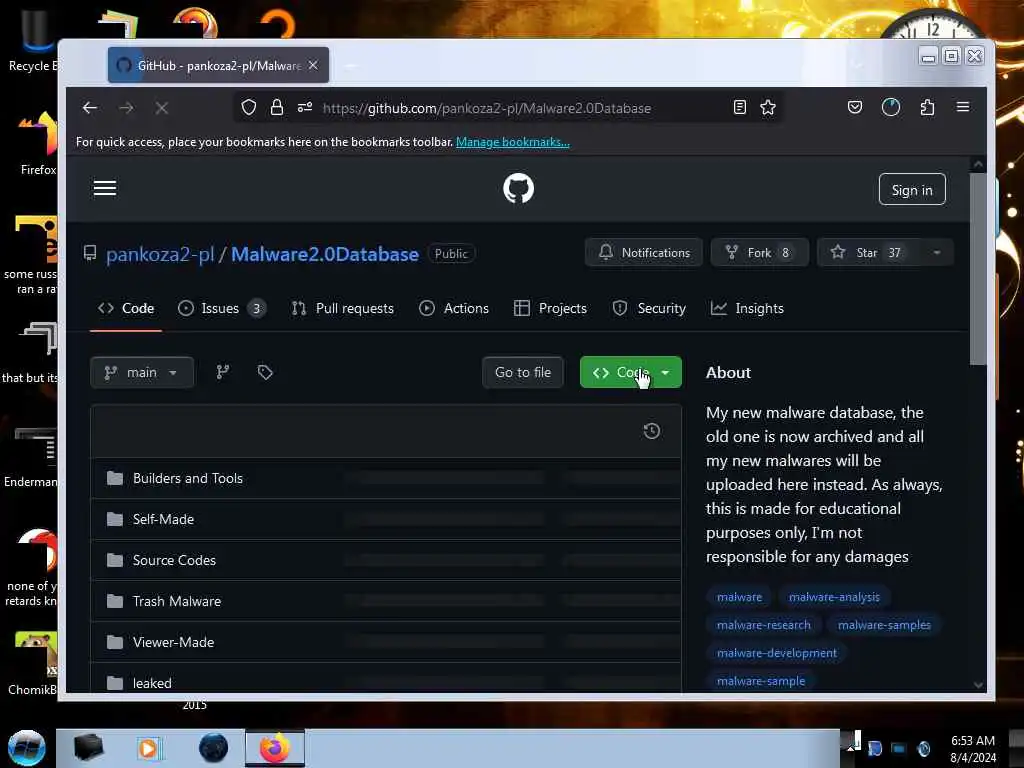The image size is (1024, 768).
Task: Open GitHub hamburger navigation menu
Action: tap(104, 189)
